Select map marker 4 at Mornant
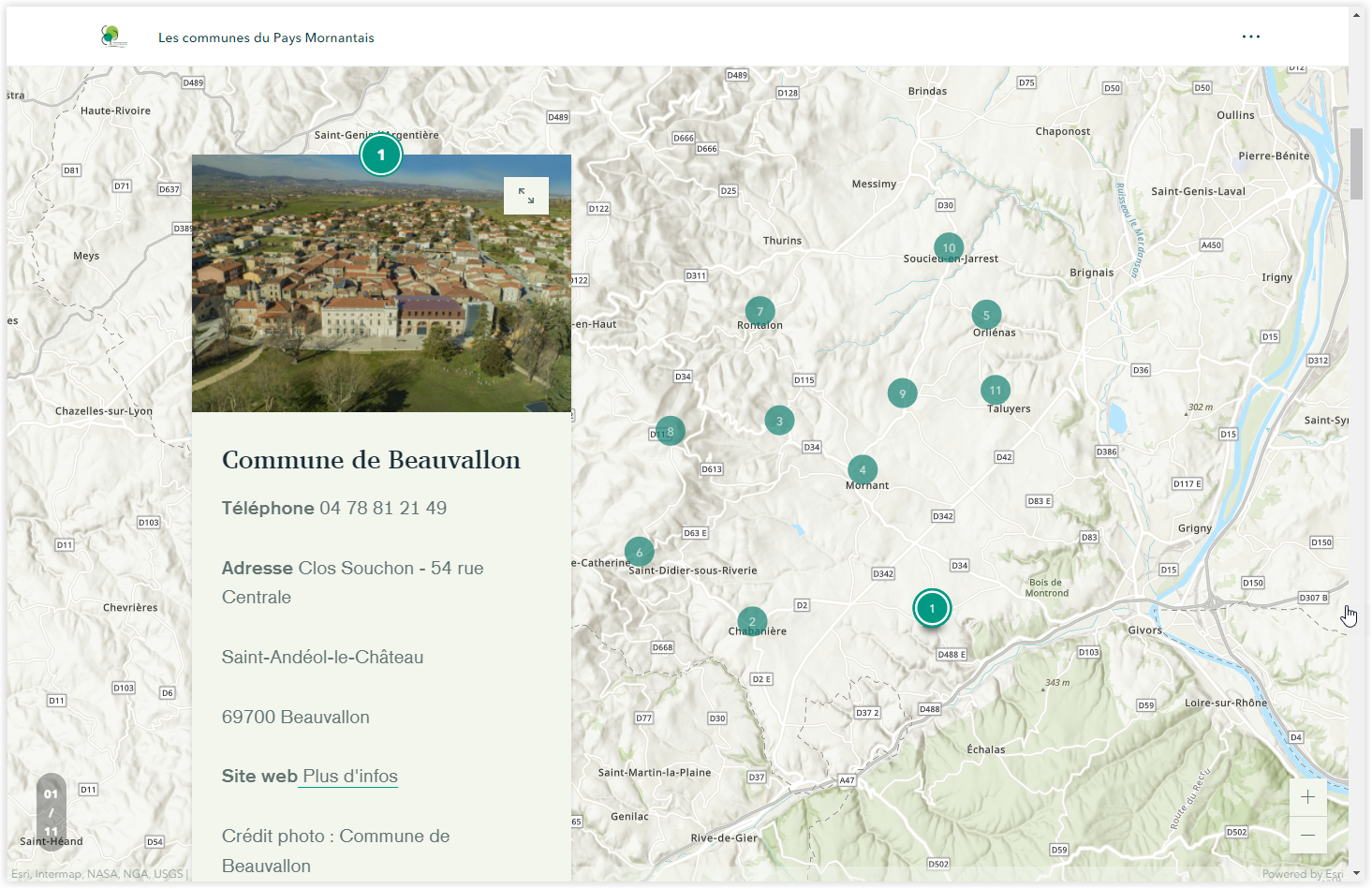Viewport: 1372px width, 889px height. click(863, 469)
